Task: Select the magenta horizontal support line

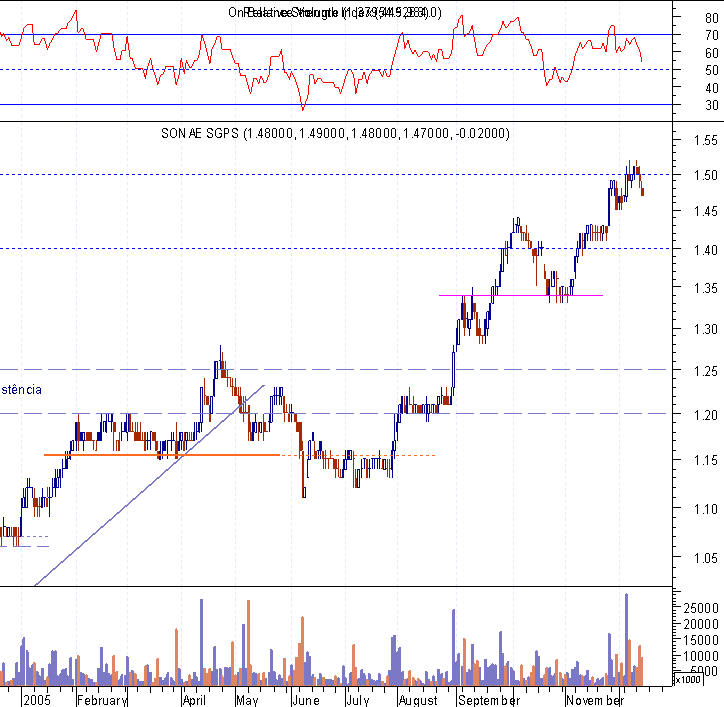Action: 521,295
